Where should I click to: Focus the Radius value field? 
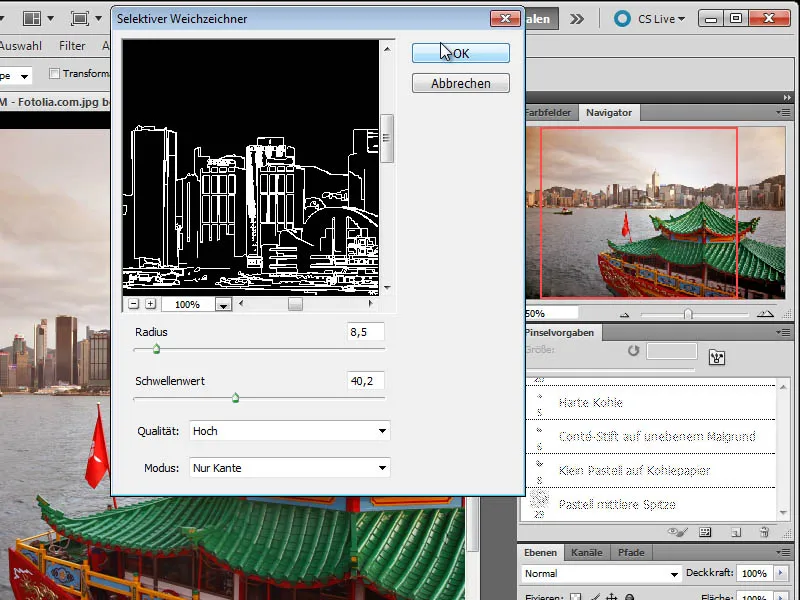click(x=365, y=332)
